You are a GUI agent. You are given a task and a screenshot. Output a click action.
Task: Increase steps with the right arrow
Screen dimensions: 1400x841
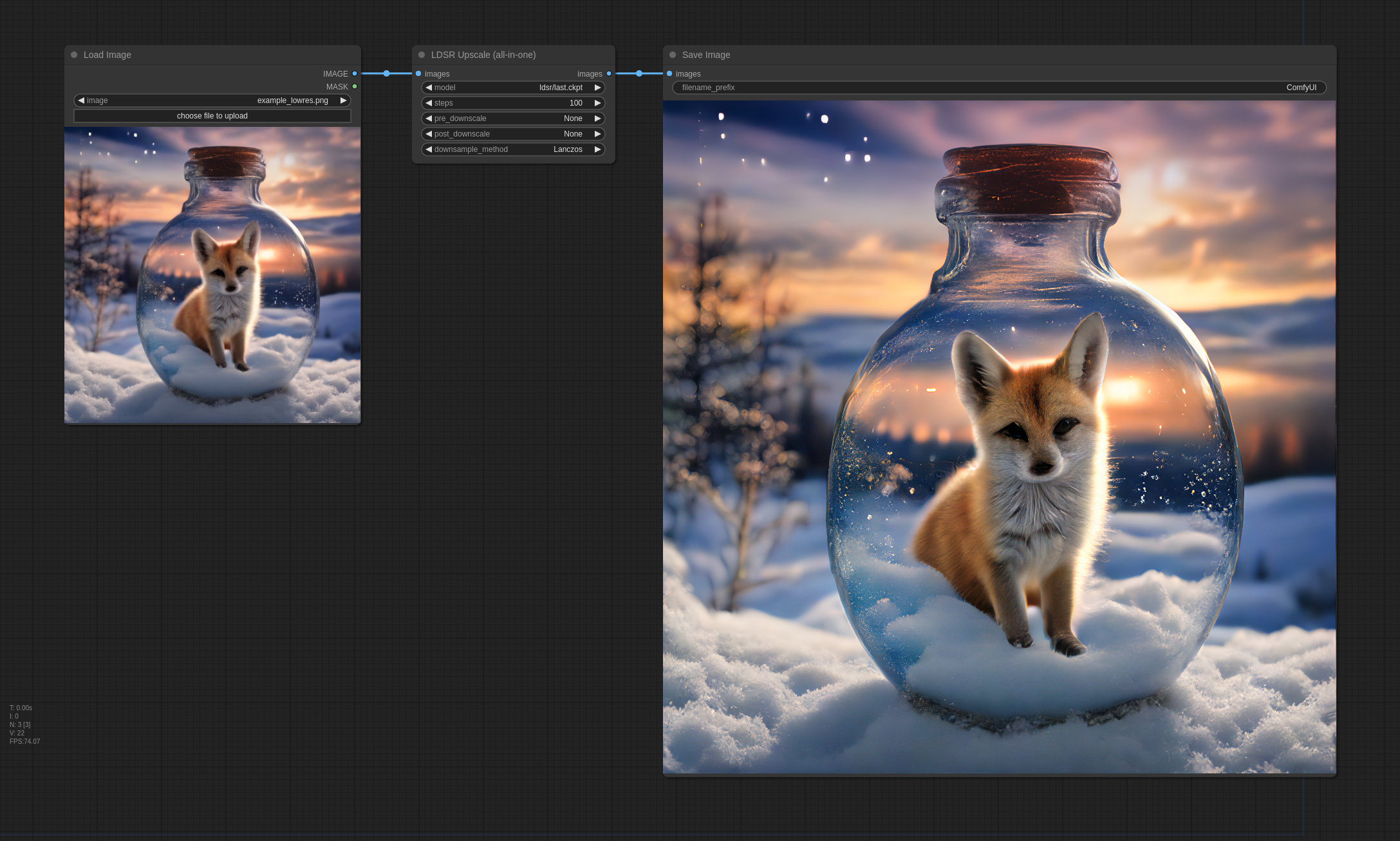tap(597, 103)
